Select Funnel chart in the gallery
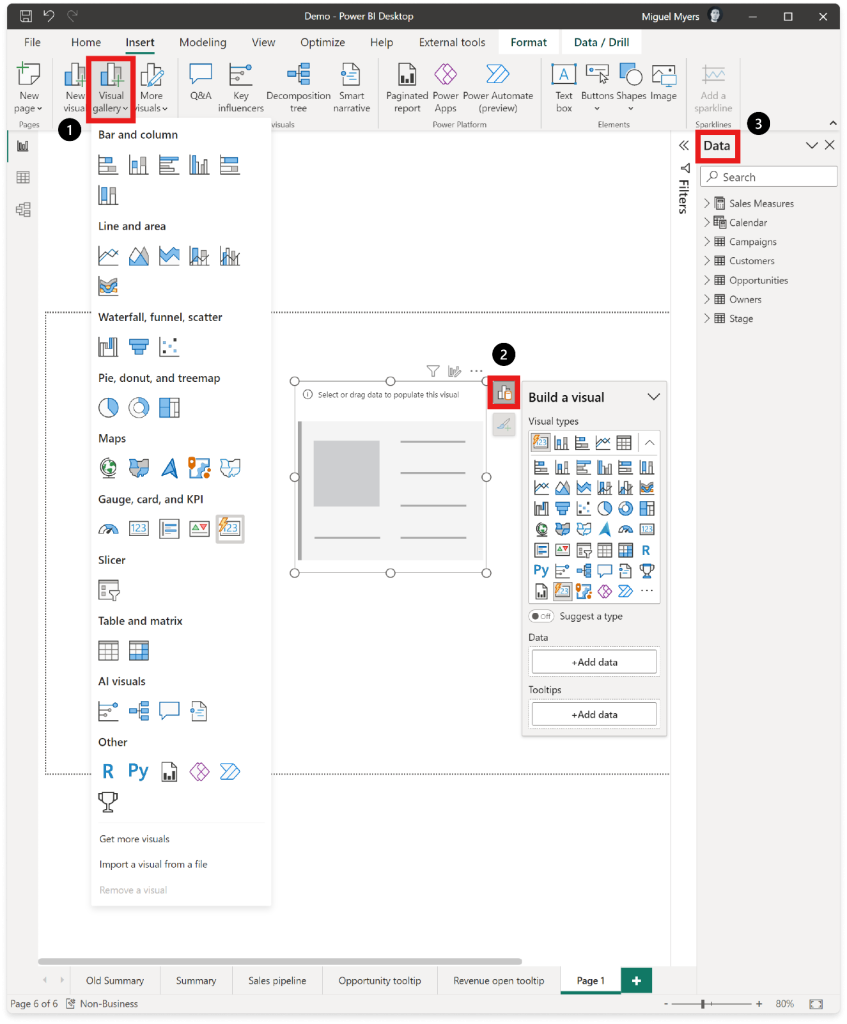Viewport: 847px width, 1024px height. (138, 347)
